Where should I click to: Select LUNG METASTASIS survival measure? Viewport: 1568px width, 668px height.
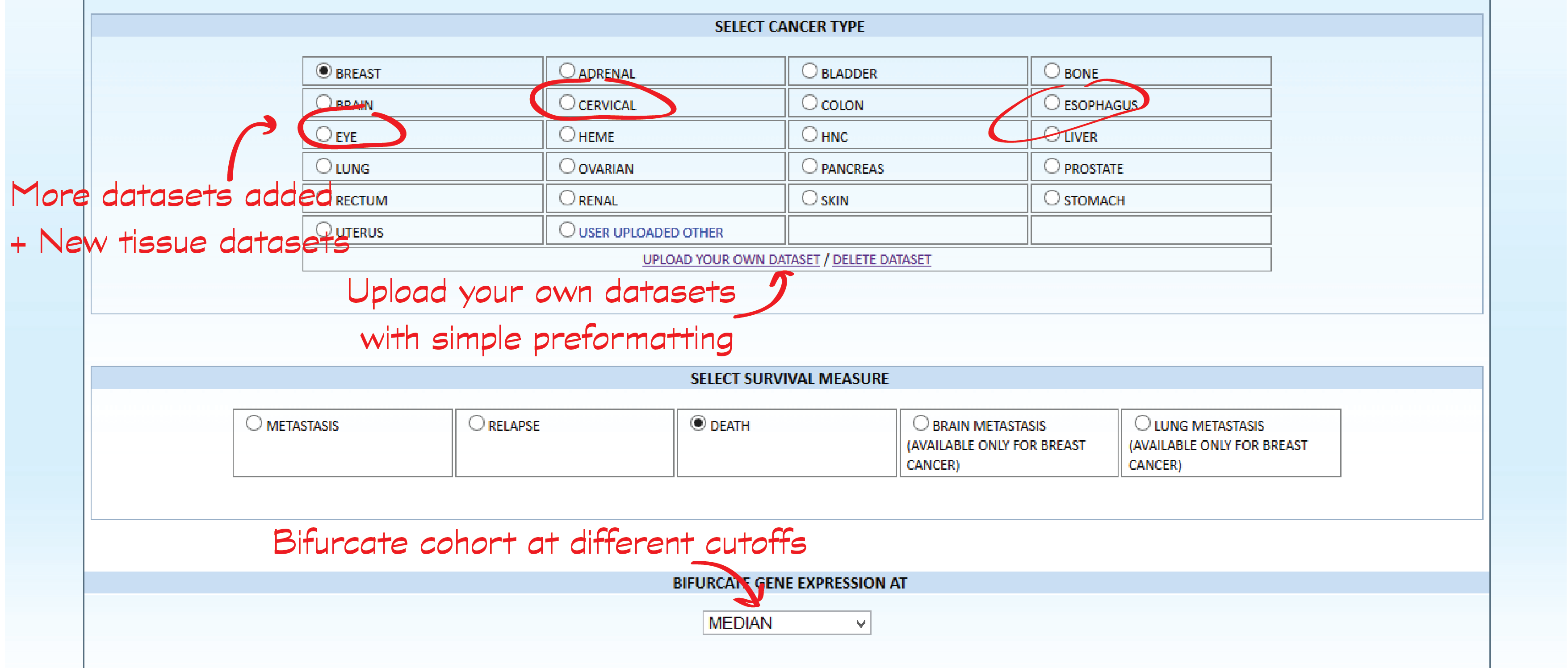click(x=1143, y=423)
